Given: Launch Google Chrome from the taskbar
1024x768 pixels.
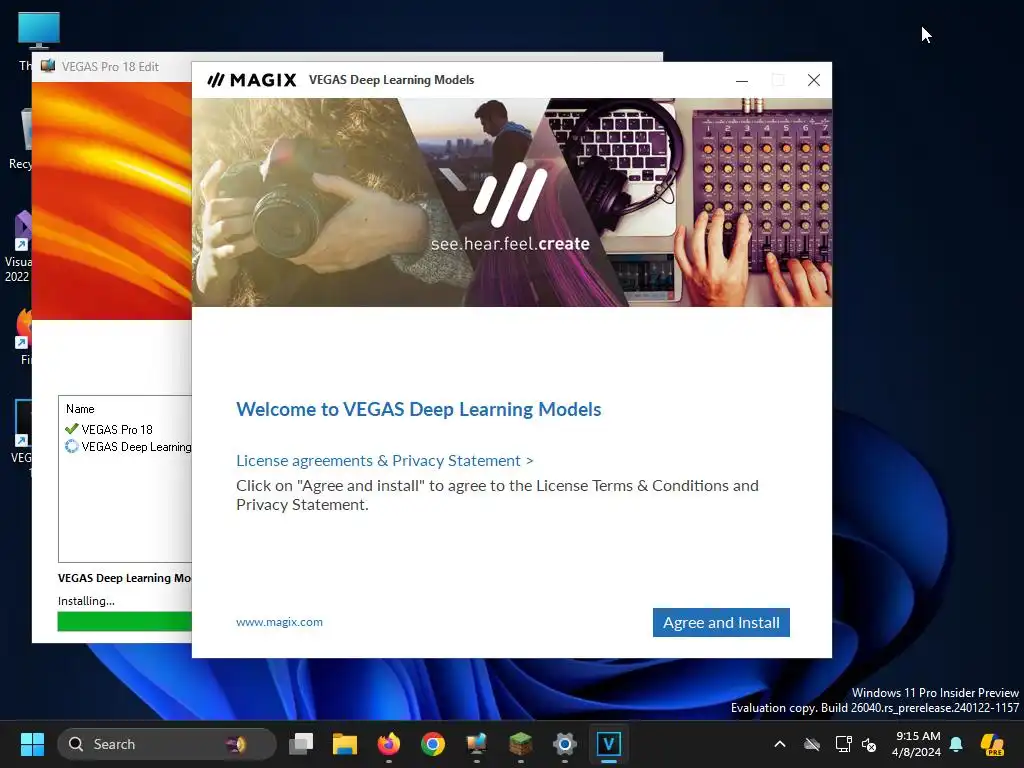Looking at the screenshot, I should 432,744.
